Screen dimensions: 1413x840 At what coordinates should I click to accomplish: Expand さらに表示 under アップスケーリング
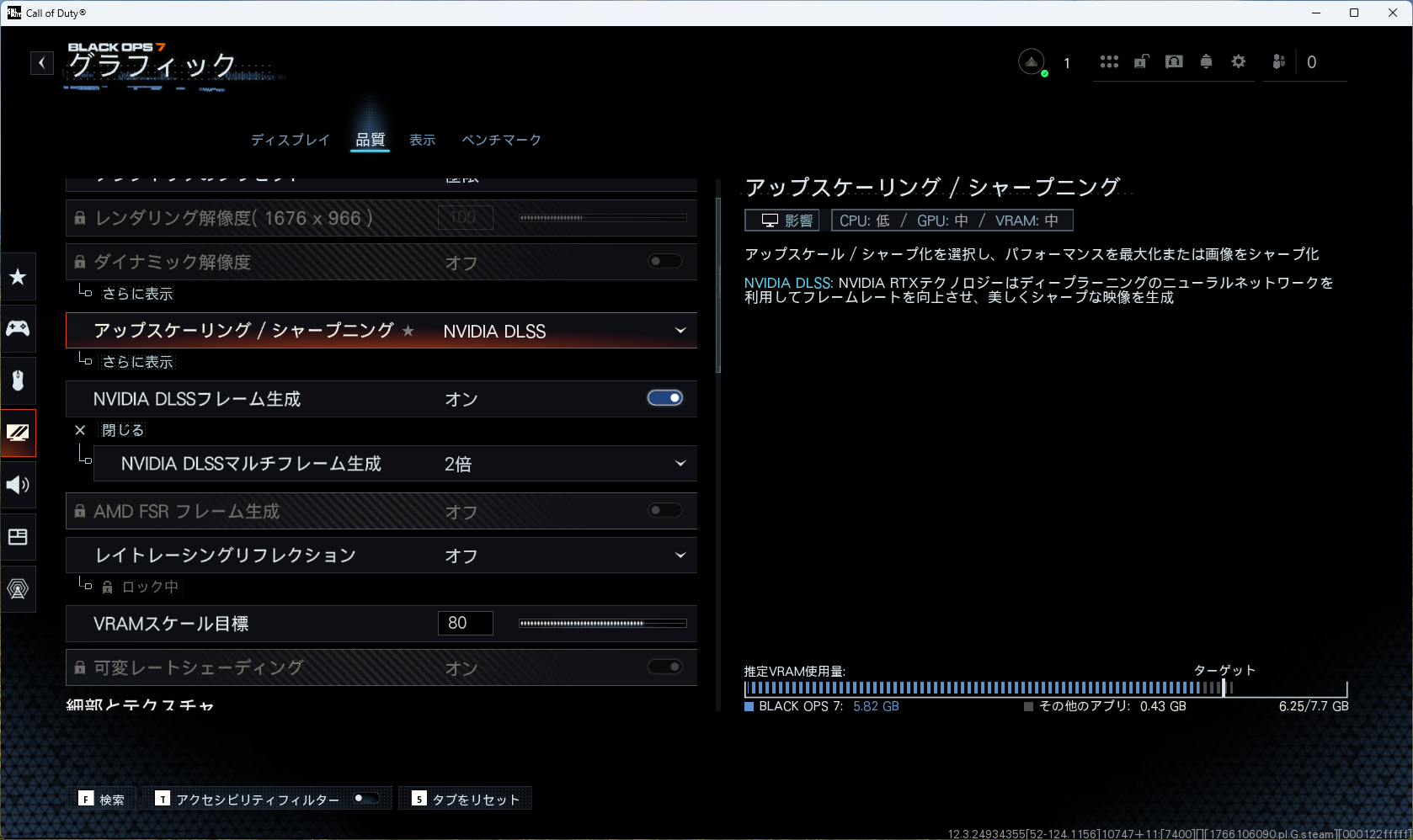point(137,362)
